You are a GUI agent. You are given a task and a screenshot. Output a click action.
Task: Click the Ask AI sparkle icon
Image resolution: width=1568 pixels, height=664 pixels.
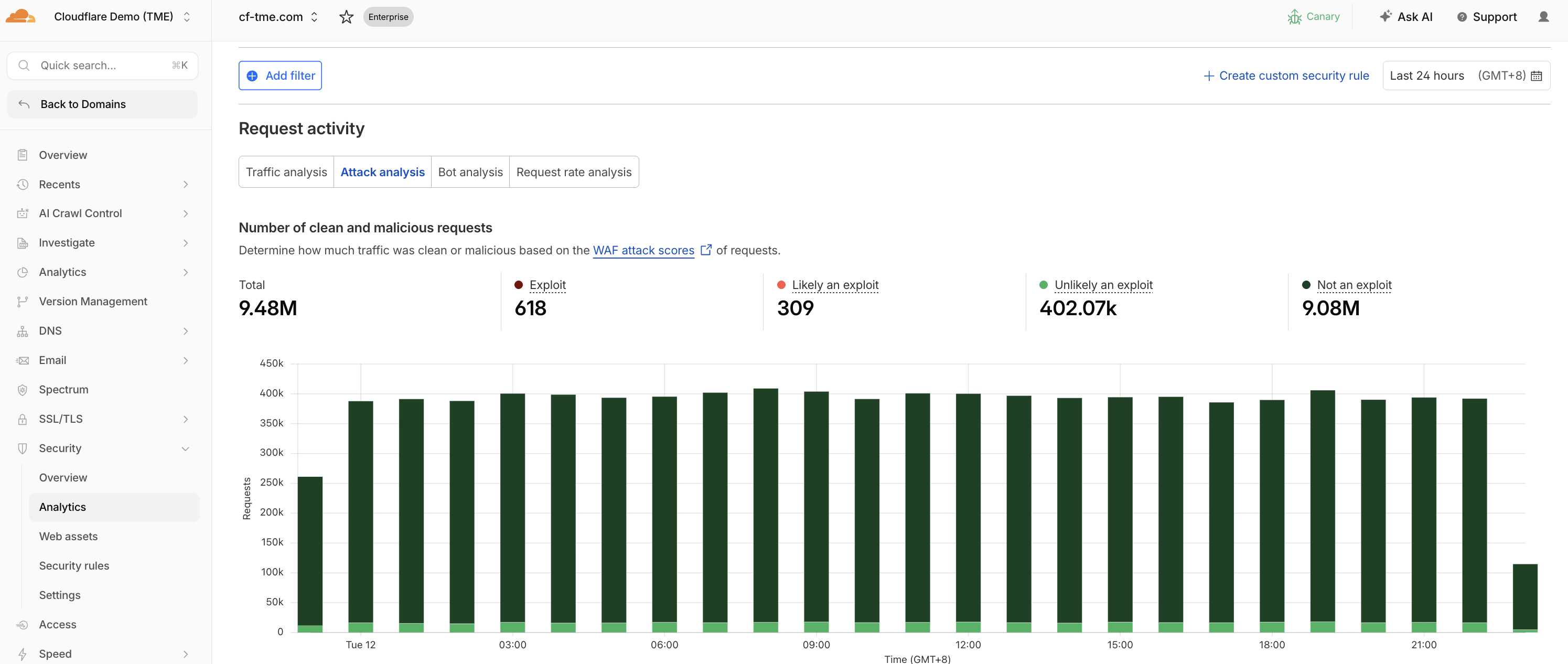point(1386,16)
